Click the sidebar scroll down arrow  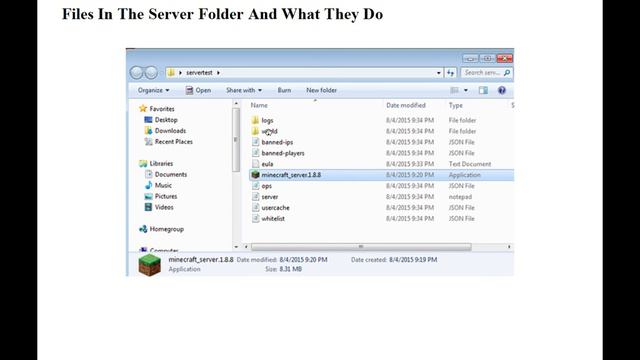[236, 247]
